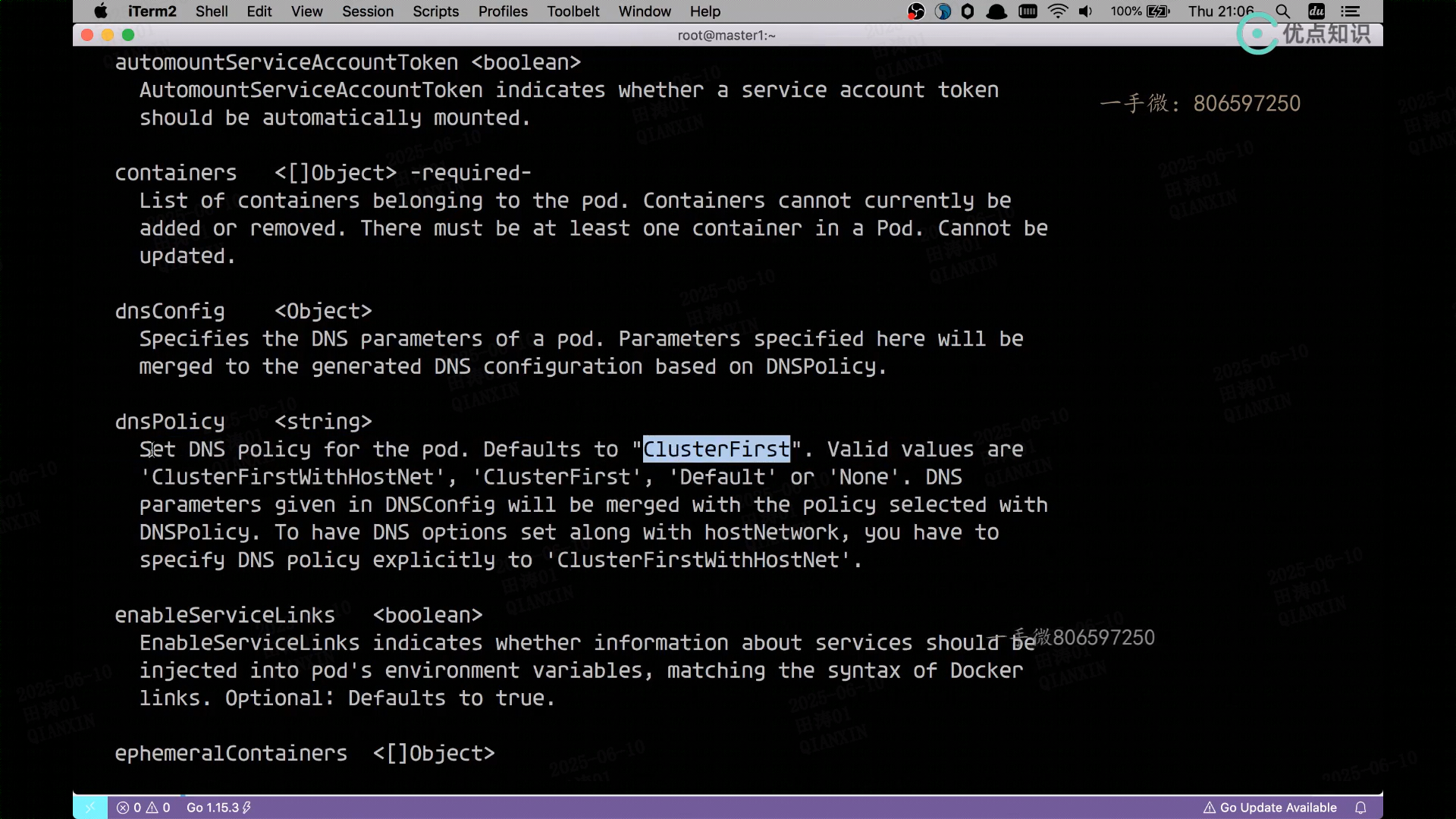Click the notifications bell in status bar
Viewport: 1456px width, 819px height.
point(1361,808)
